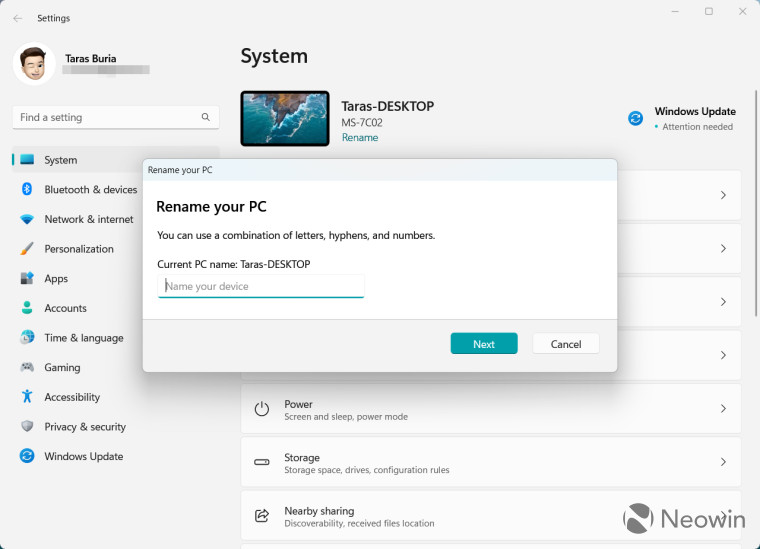Click the MS-7C02 model text
Image resolution: width=760 pixels, height=549 pixels.
tap(362, 123)
